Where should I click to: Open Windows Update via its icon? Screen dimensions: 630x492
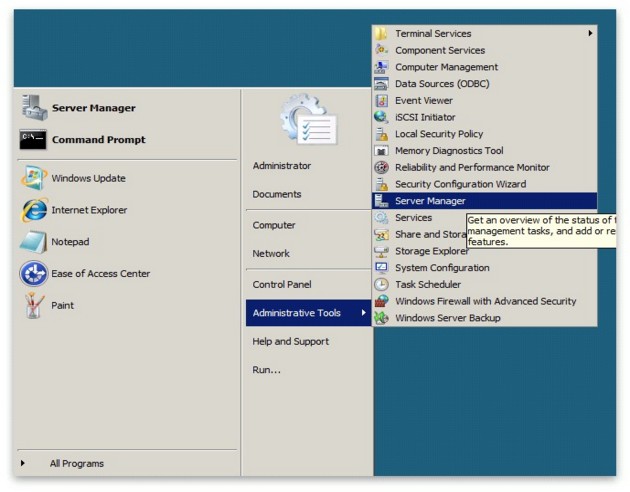point(34,178)
